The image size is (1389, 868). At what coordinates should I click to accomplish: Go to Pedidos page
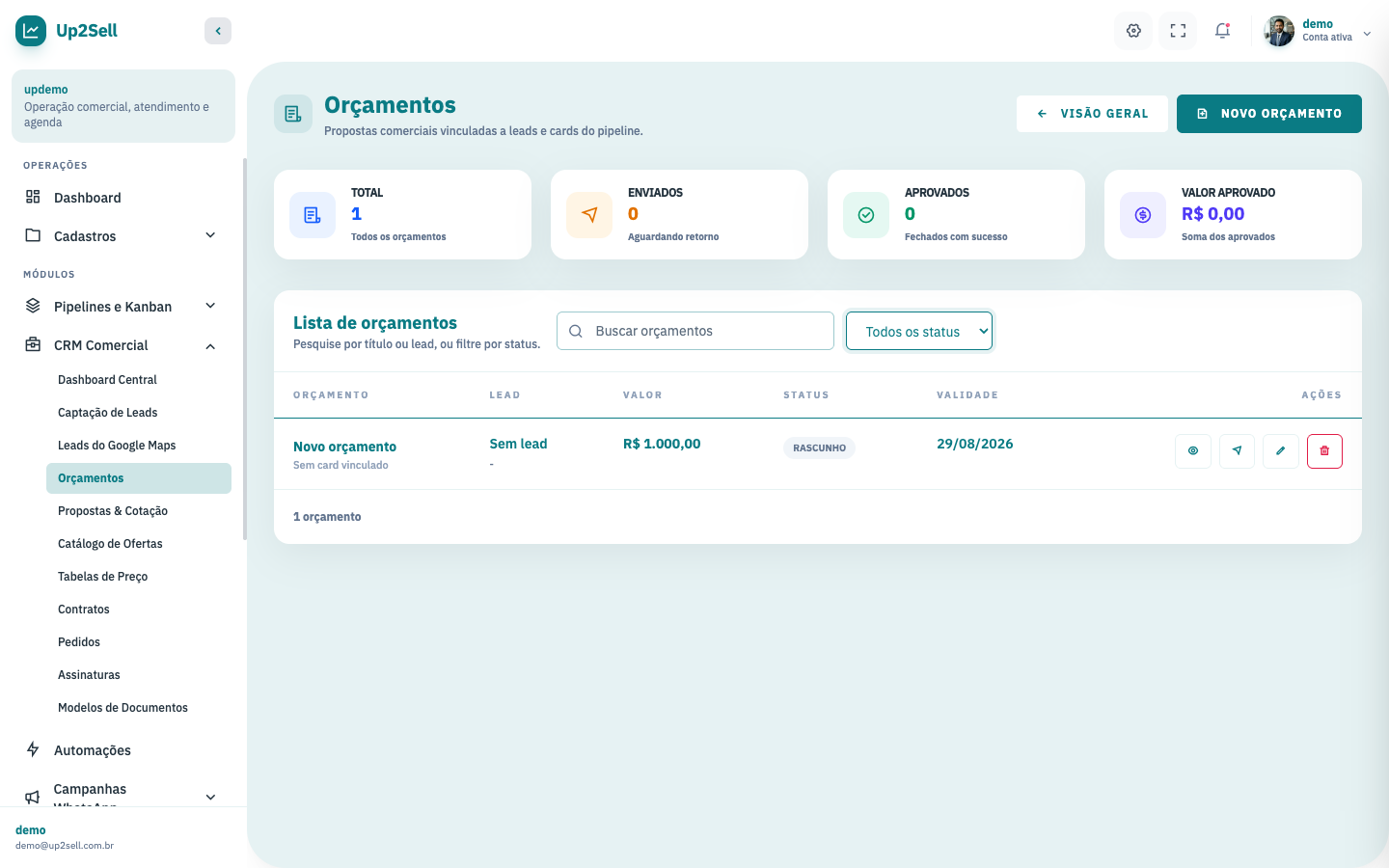tap(139, 642)
